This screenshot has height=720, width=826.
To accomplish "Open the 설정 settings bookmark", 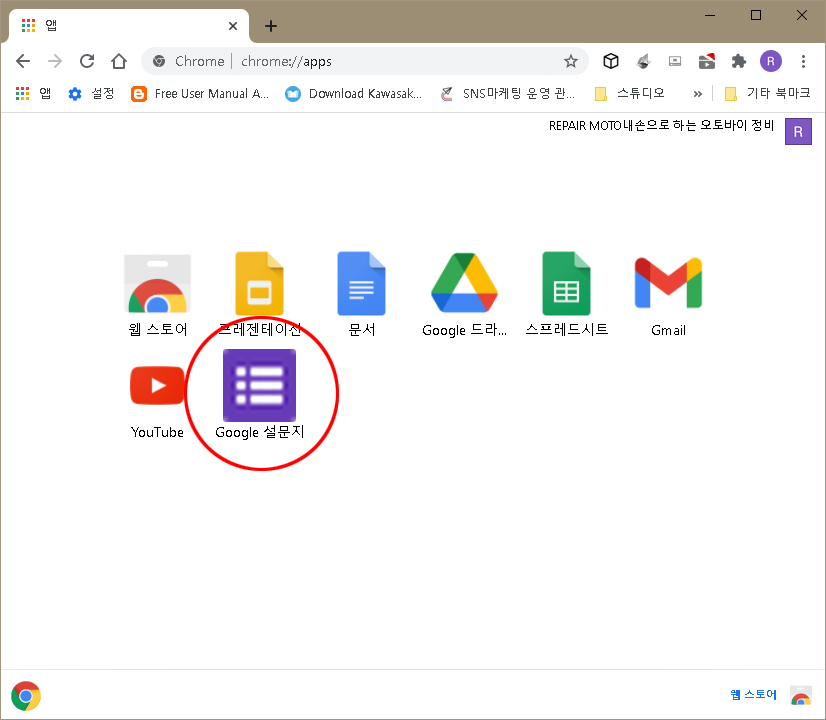I will click(x=91, y=94).
